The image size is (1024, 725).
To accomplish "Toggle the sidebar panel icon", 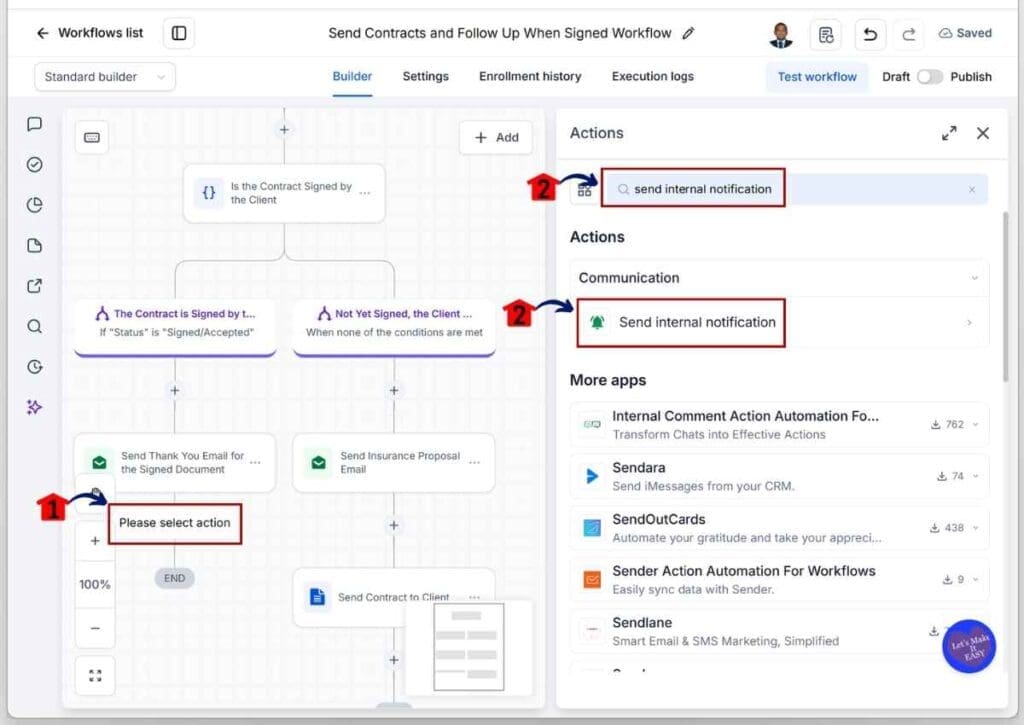I will [179, 33].
